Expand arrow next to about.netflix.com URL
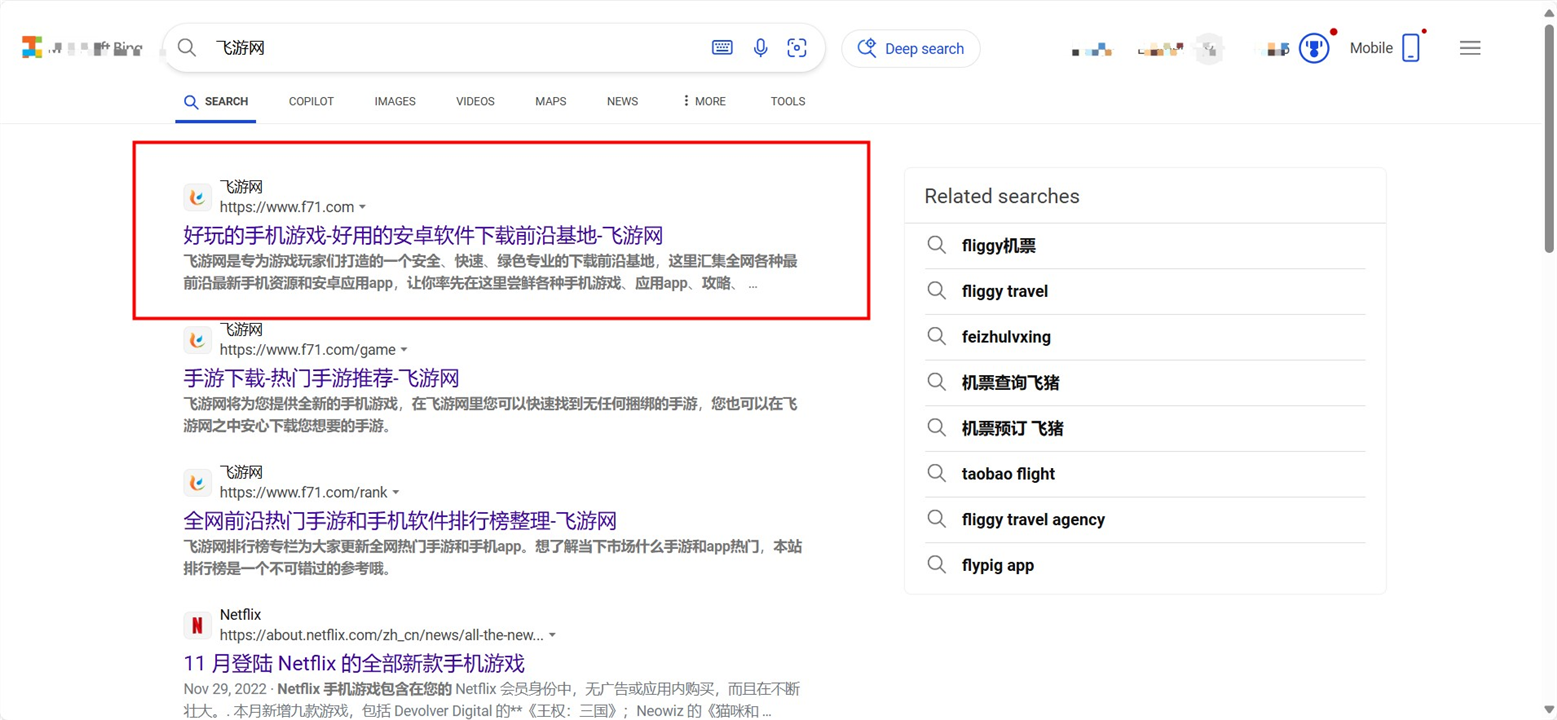This screenshot has width=1557, height=720. (x=552, y=636)
